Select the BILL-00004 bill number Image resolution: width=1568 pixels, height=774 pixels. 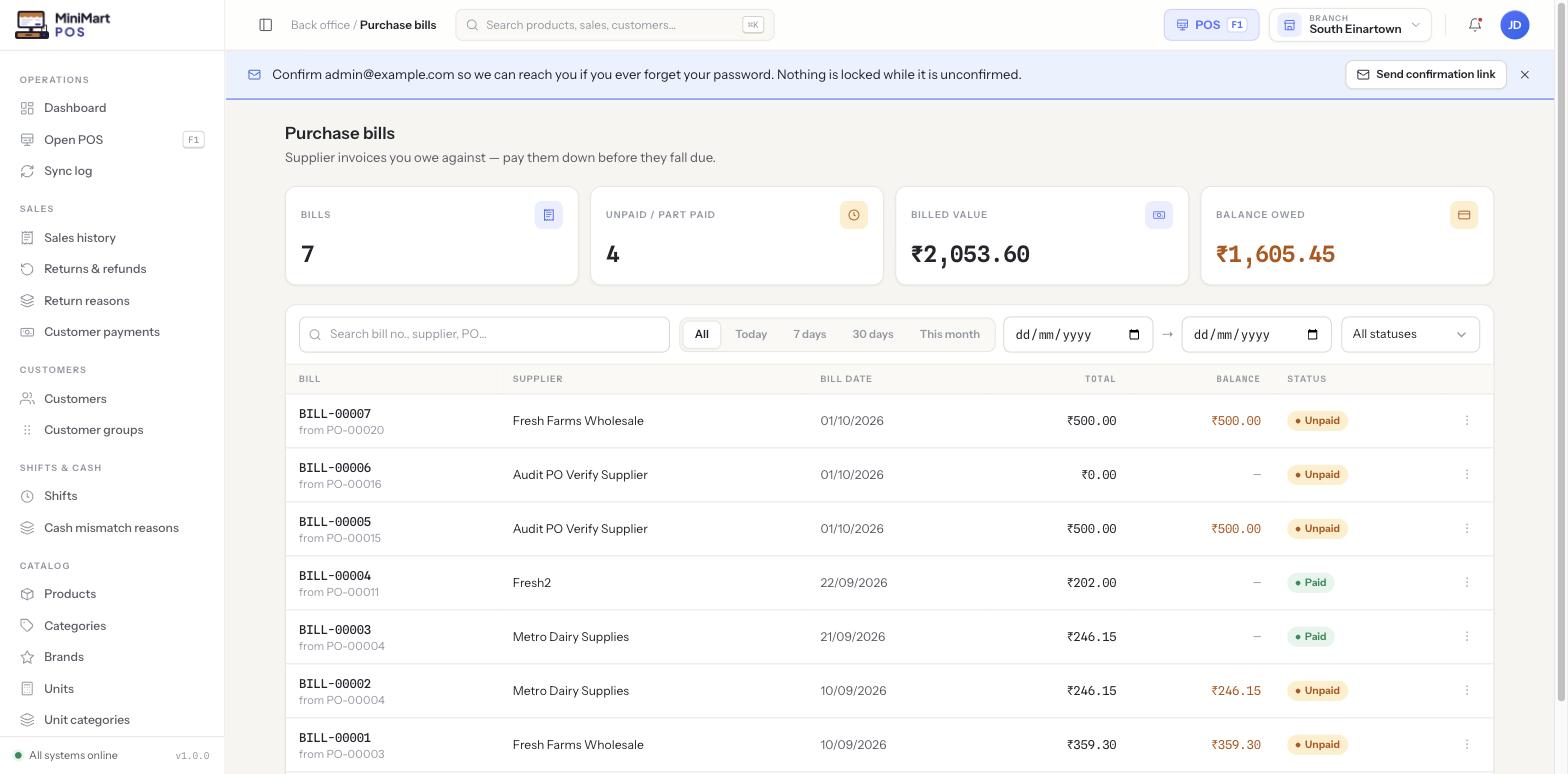[335, 576]
